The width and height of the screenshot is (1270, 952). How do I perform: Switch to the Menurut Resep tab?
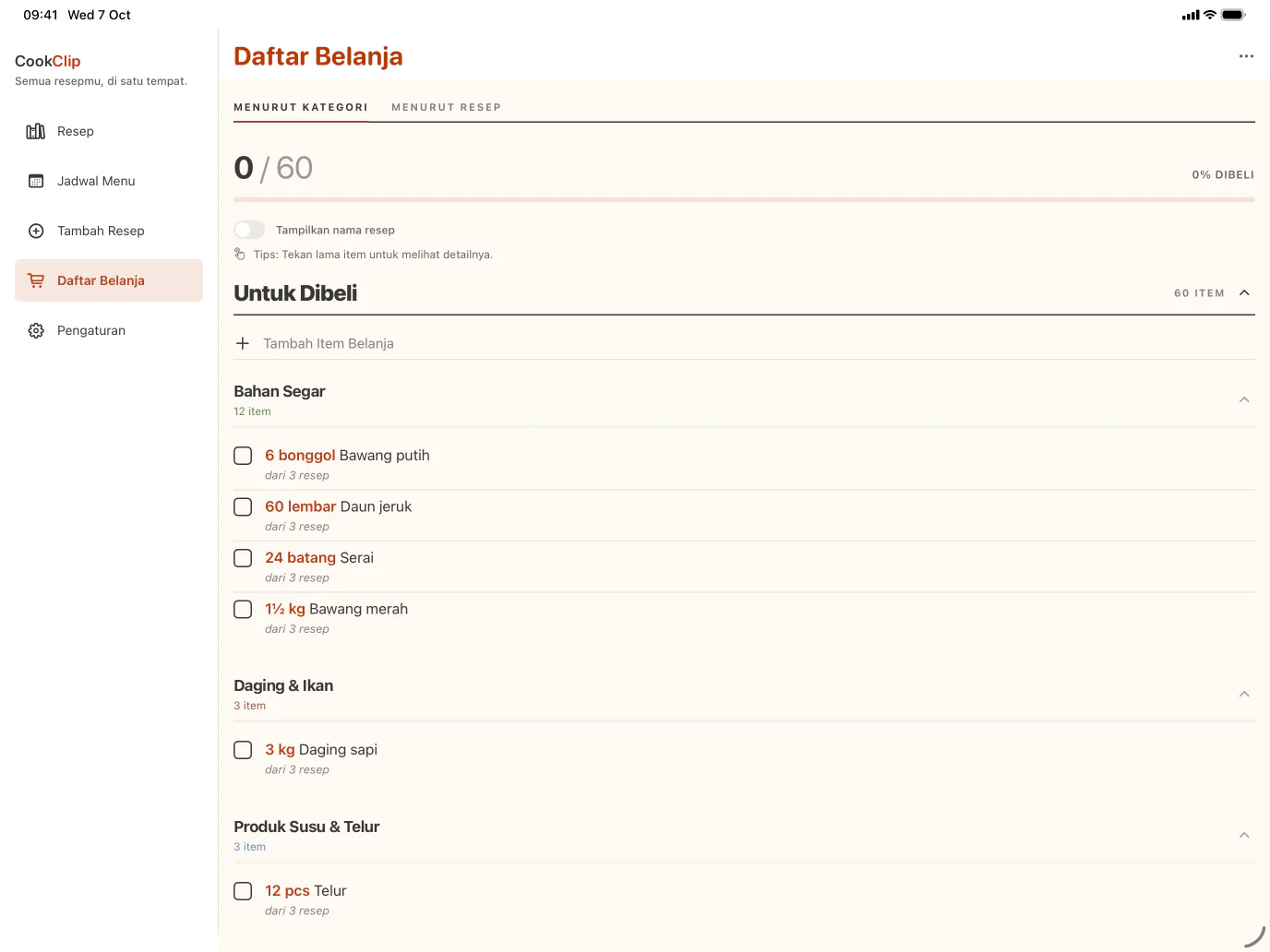(x=447, y=107)
